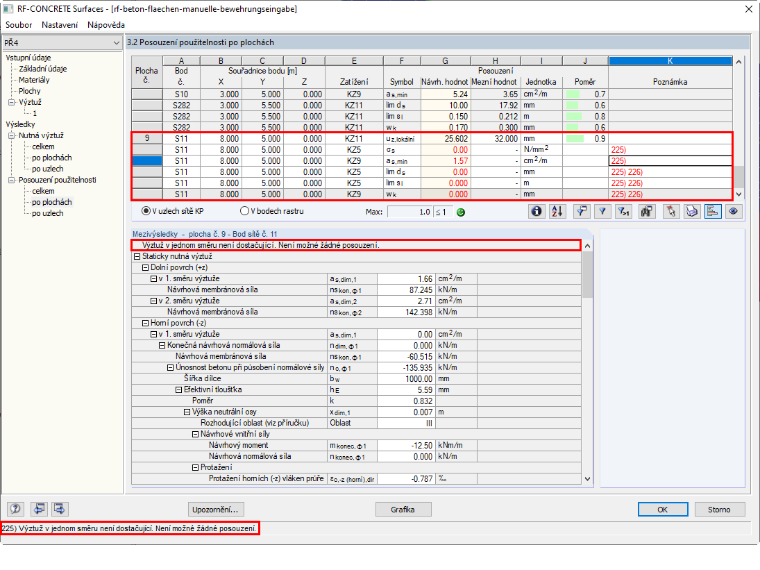The image size is (760, 570).
Task: Collapse 'Protažení' row
Action: click(195, 468)
